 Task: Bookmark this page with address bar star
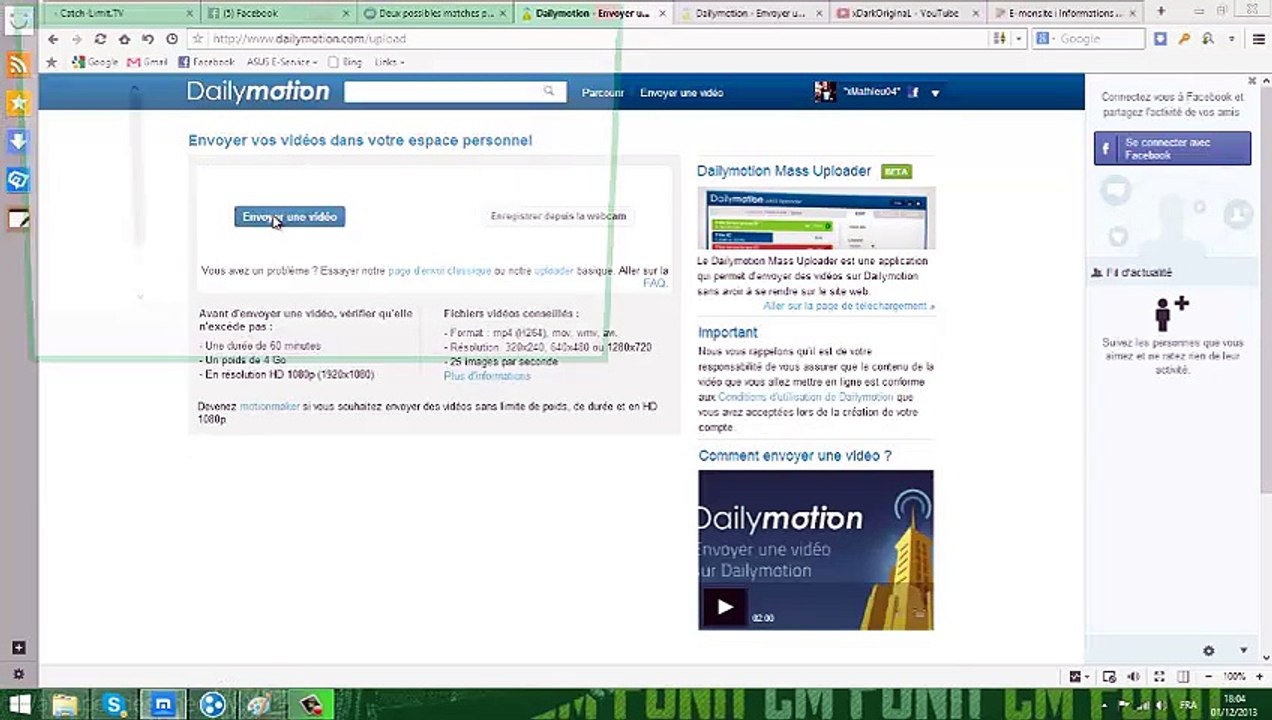(198, 39)
